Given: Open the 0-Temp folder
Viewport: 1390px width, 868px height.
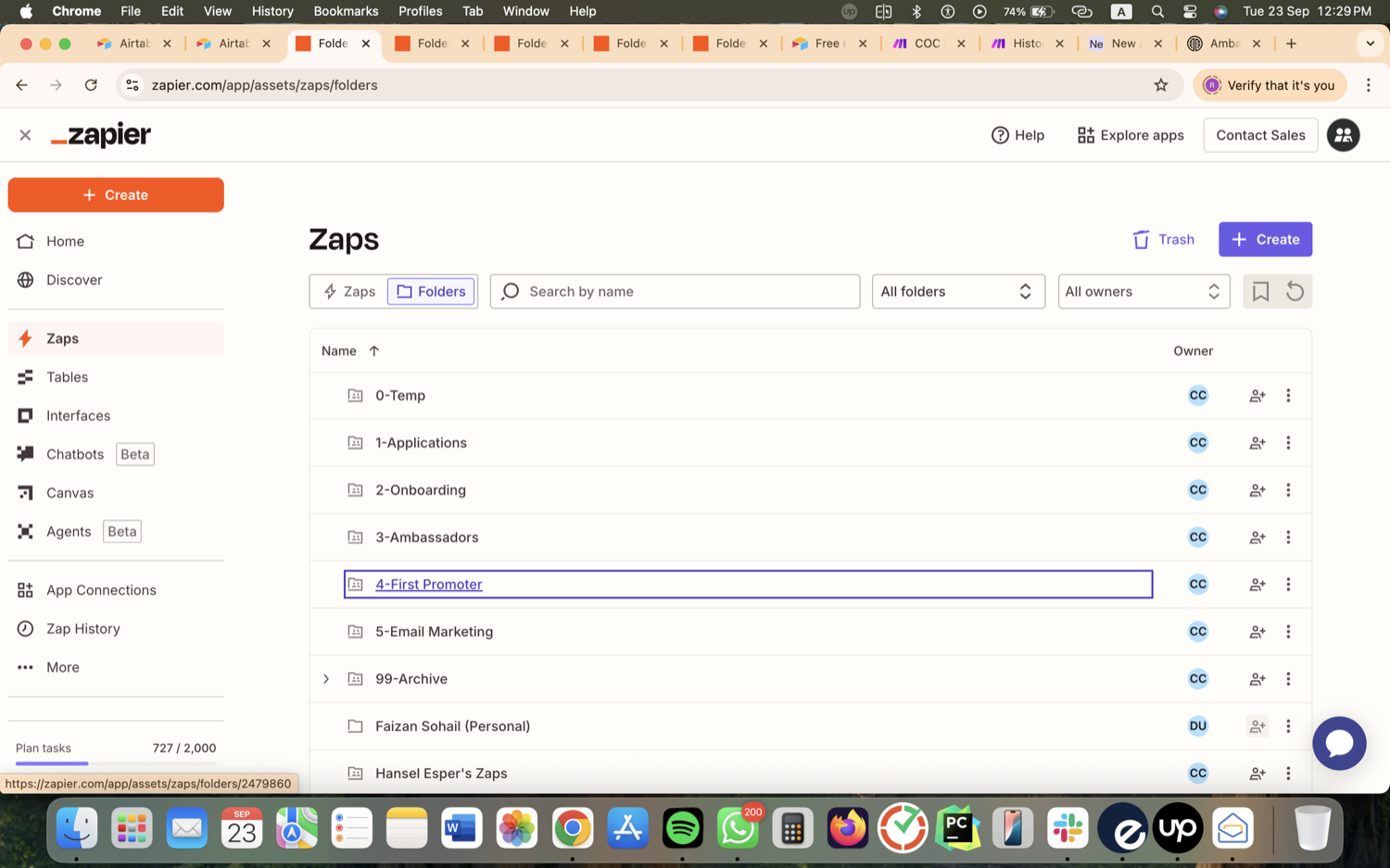Looking at the screenshot, I should click(400, 396).
